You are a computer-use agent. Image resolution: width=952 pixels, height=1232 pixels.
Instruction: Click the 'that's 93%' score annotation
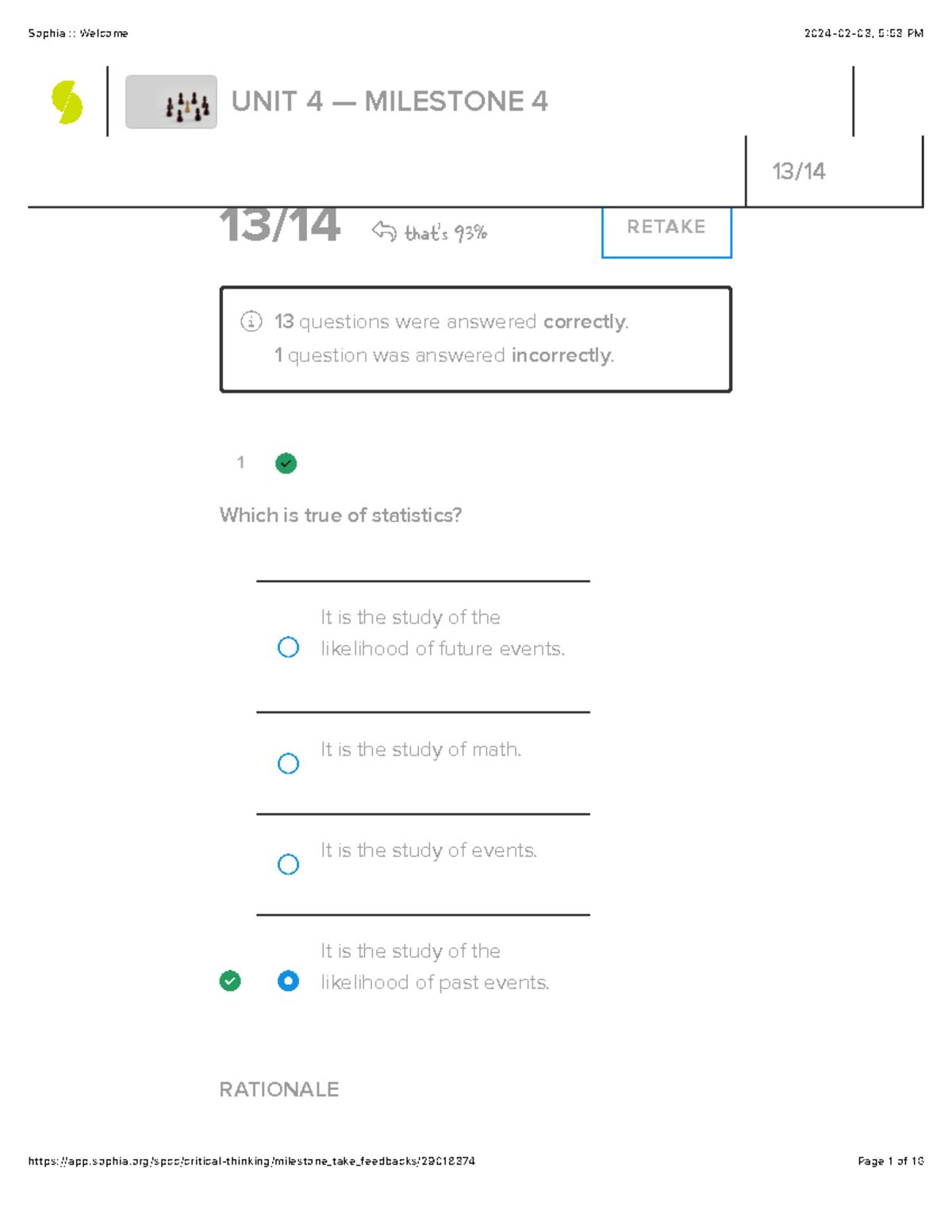[445, 232]
